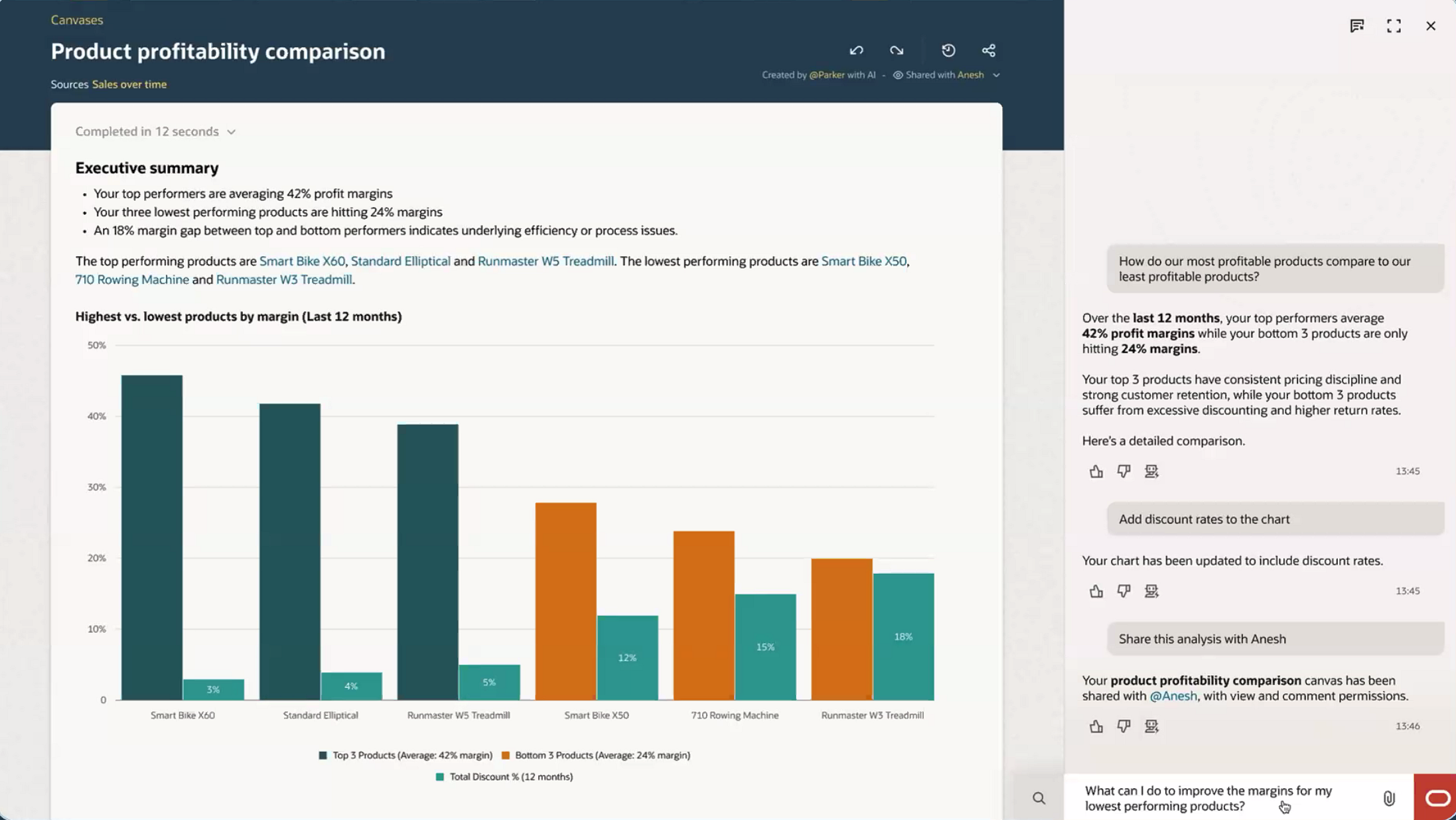The width and height of the screenshot is (1456, 820).
Task: Click the search magnifier icon
Action: click(1039, 798)
